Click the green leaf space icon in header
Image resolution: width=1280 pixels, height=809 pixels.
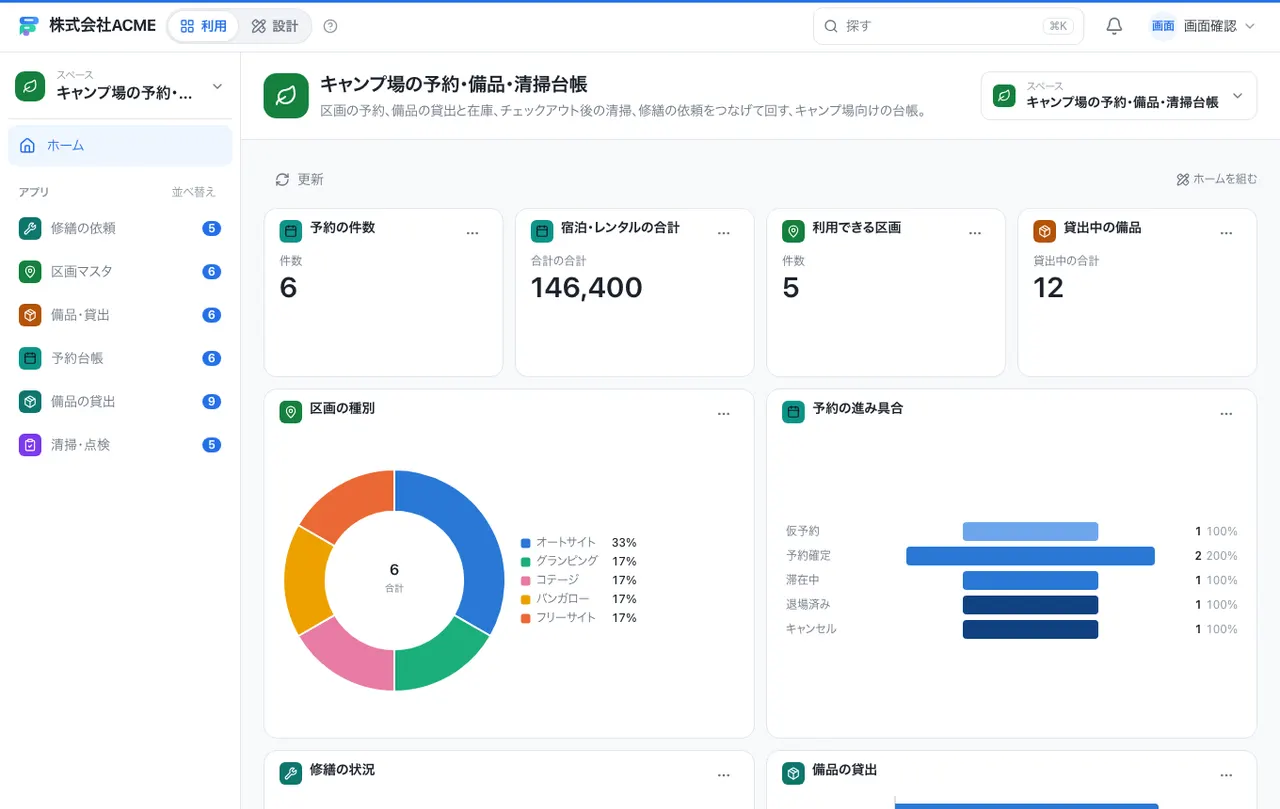[x=286, y=95]
